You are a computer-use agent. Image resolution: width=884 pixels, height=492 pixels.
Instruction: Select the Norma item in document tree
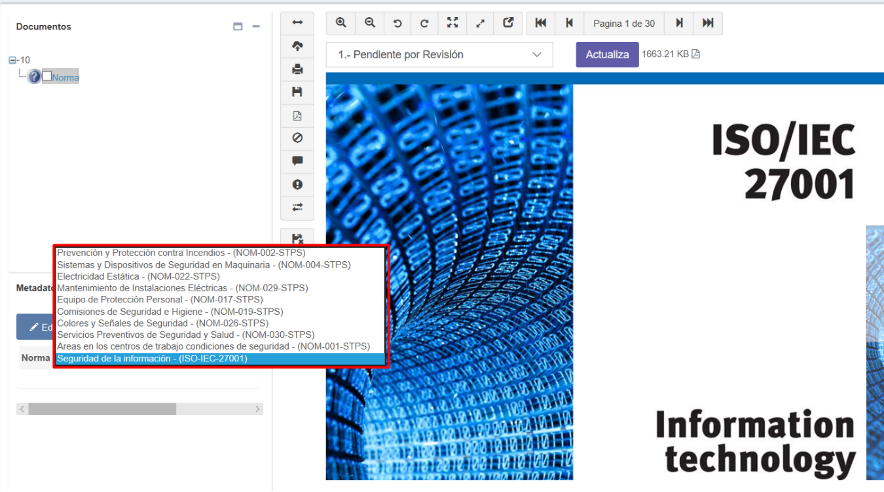pos(65,77)
